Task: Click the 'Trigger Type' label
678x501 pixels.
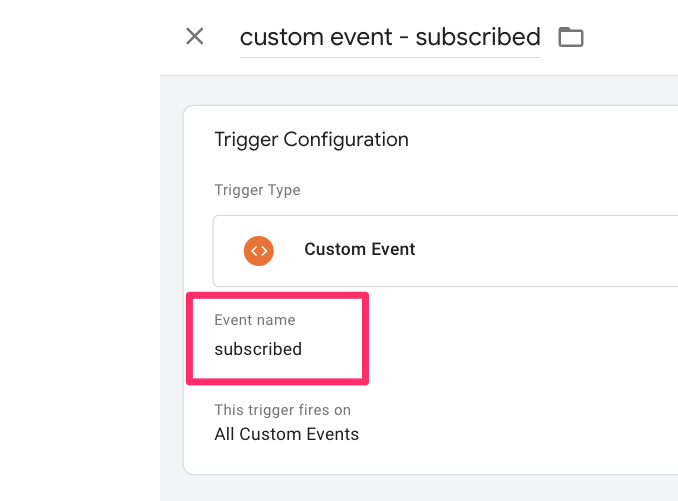Action: [257, 190]
